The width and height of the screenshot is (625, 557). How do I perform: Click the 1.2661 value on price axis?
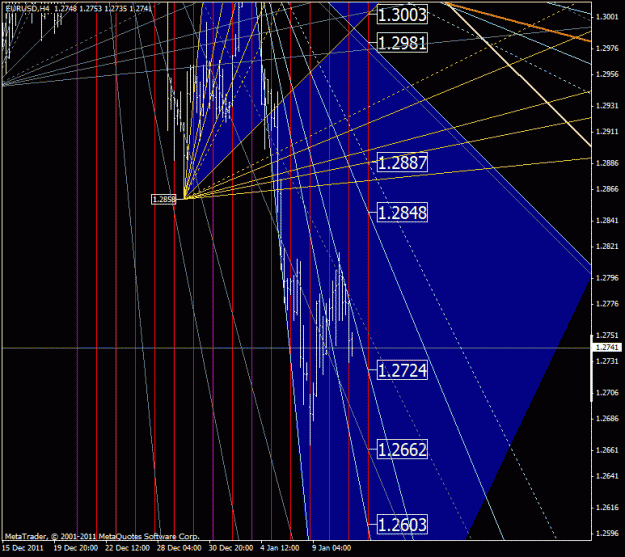tap(607, 450)
